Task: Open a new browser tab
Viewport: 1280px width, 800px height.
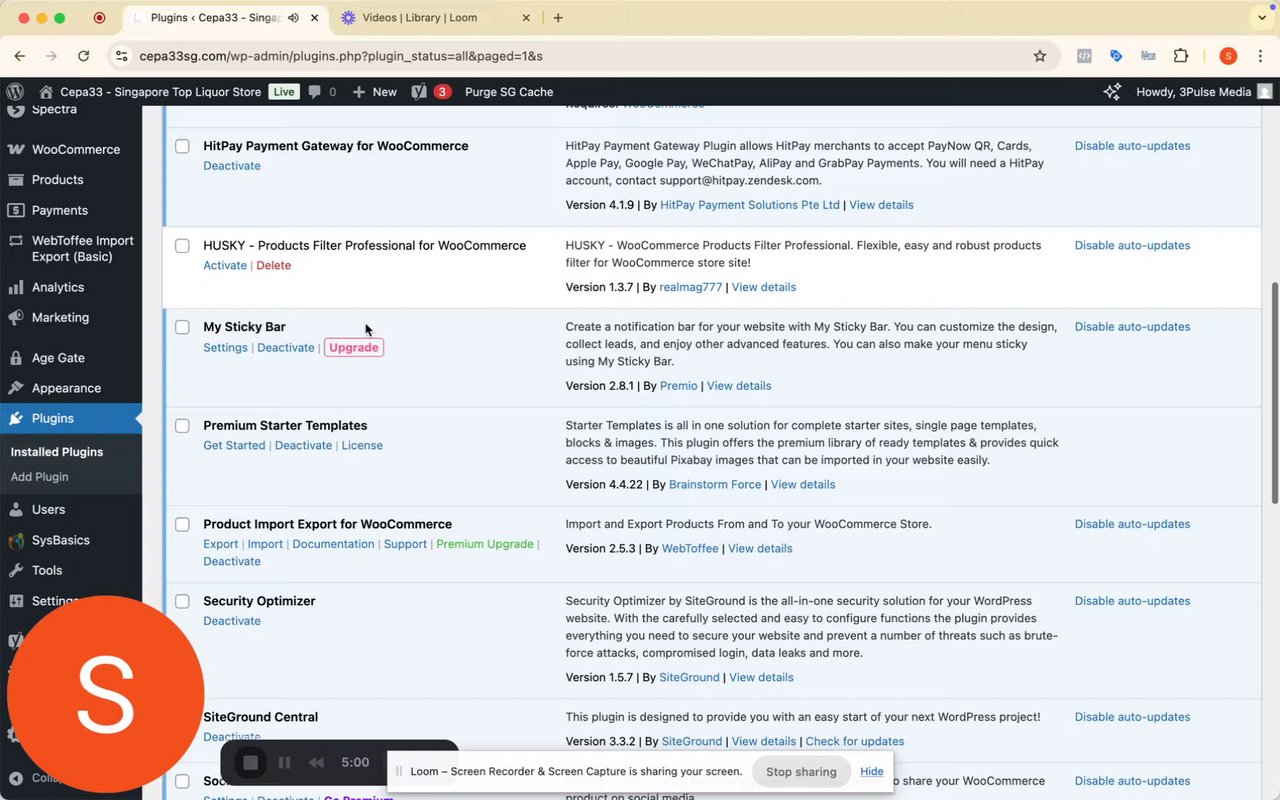Action: pyautogui.click(x=558, y=18)
